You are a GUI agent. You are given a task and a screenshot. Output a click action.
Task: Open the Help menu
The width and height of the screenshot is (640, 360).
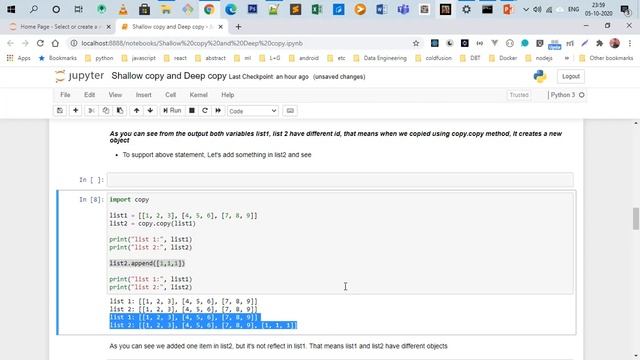click(227, 95)
